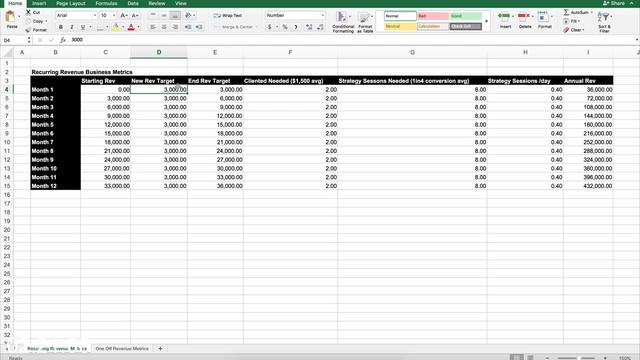Click the formula bar showing 3000
The width and height of the screenshot is (640, 360).
pos(351,40)
